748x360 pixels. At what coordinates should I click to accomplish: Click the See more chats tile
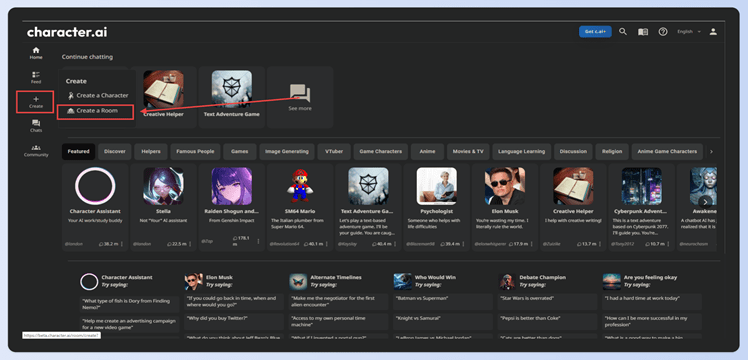point(300,97)
